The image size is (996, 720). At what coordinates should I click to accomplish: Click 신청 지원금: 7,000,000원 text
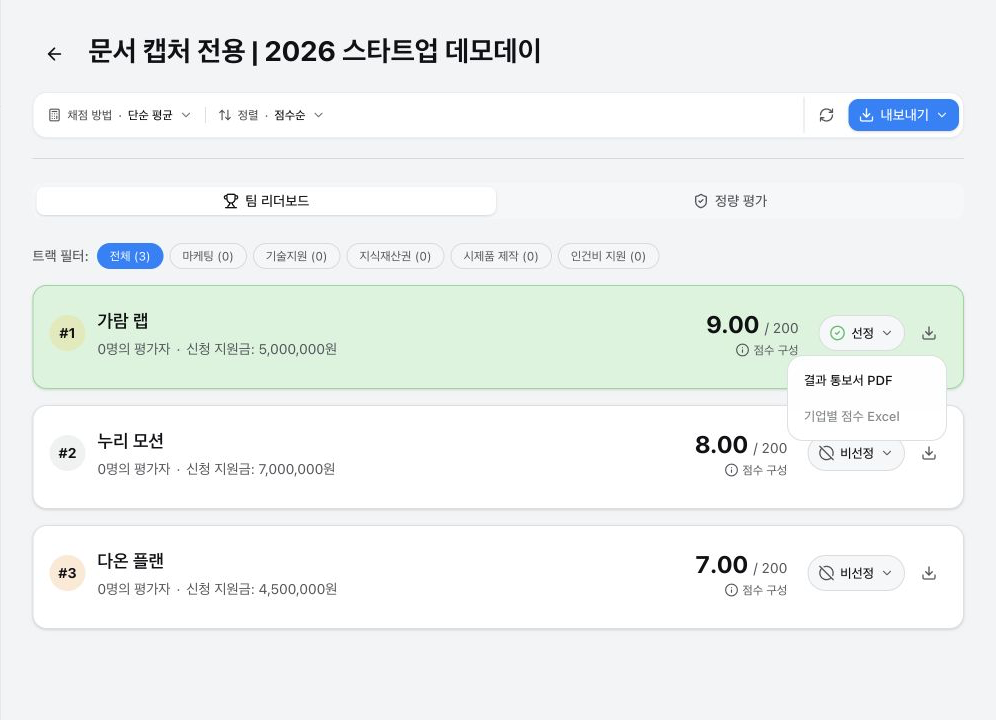coord(261,470)
